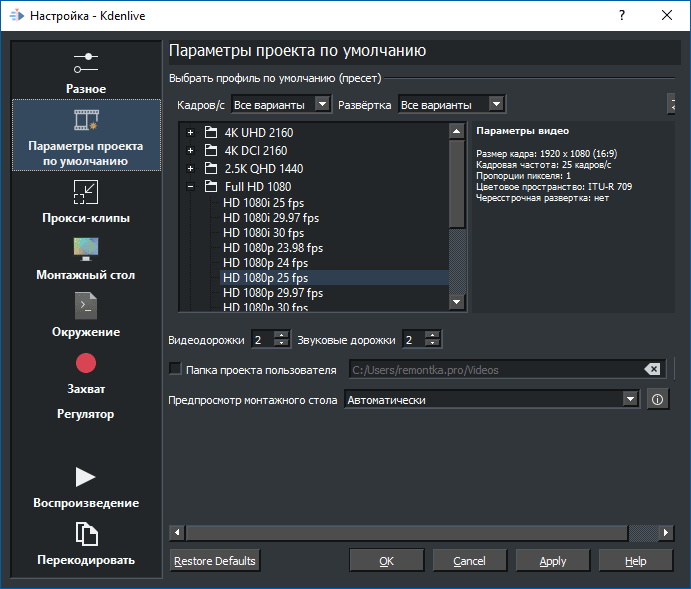This screenshot has width=691, height=589.
Task: Select Параметры проекта по умолчанию category icon
Action: pos(86,119)
